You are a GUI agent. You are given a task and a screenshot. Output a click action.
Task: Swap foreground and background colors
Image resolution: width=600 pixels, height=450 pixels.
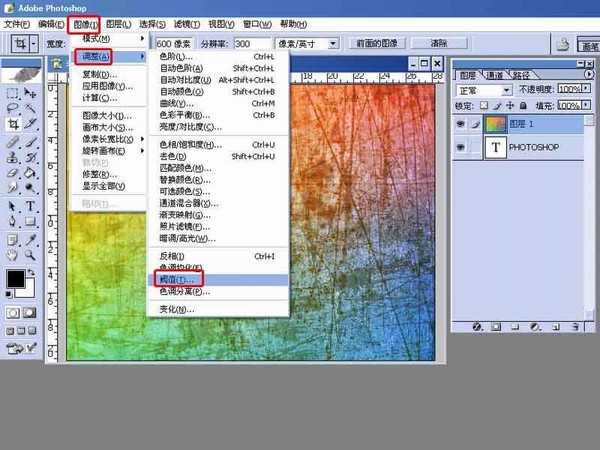[x=32, y=272]
